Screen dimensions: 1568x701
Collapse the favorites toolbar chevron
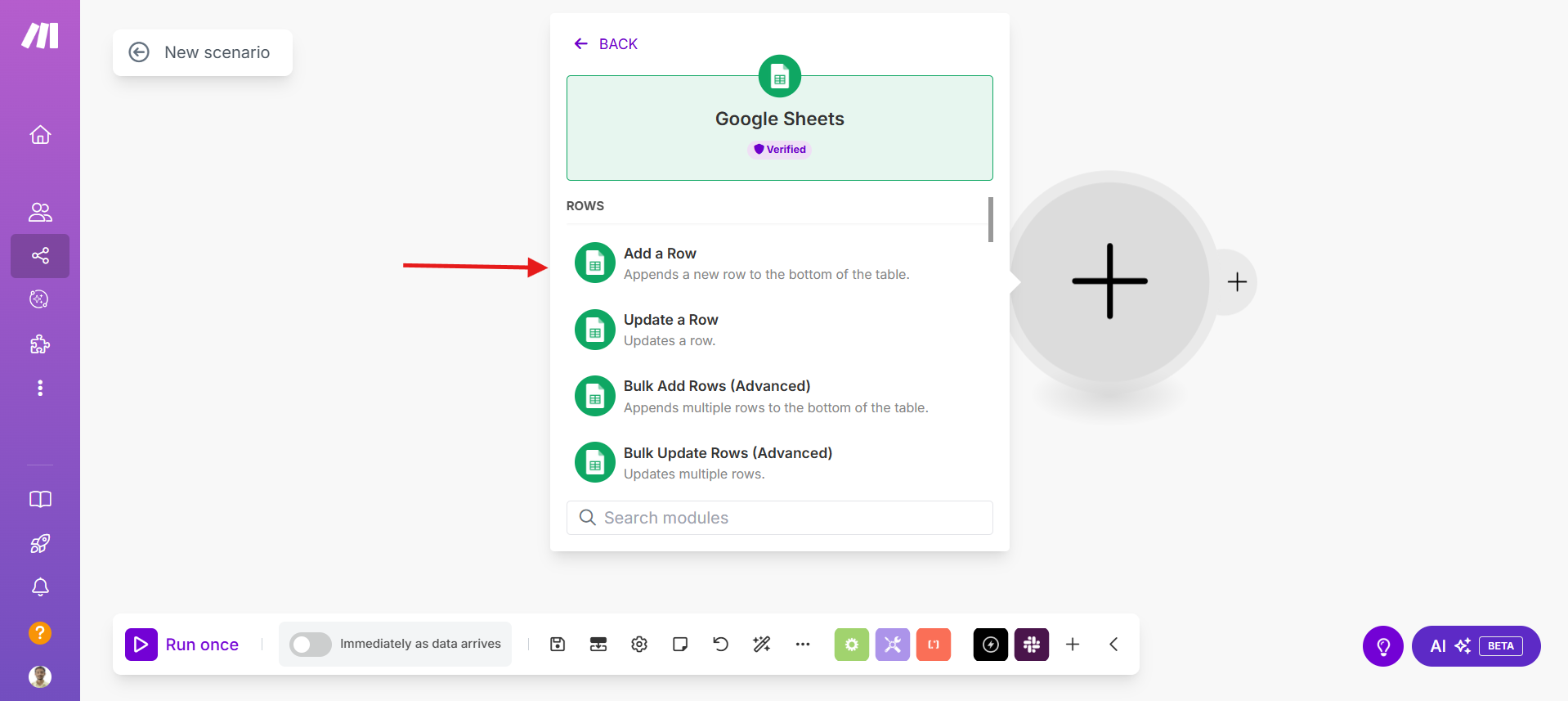(1113, 645)
